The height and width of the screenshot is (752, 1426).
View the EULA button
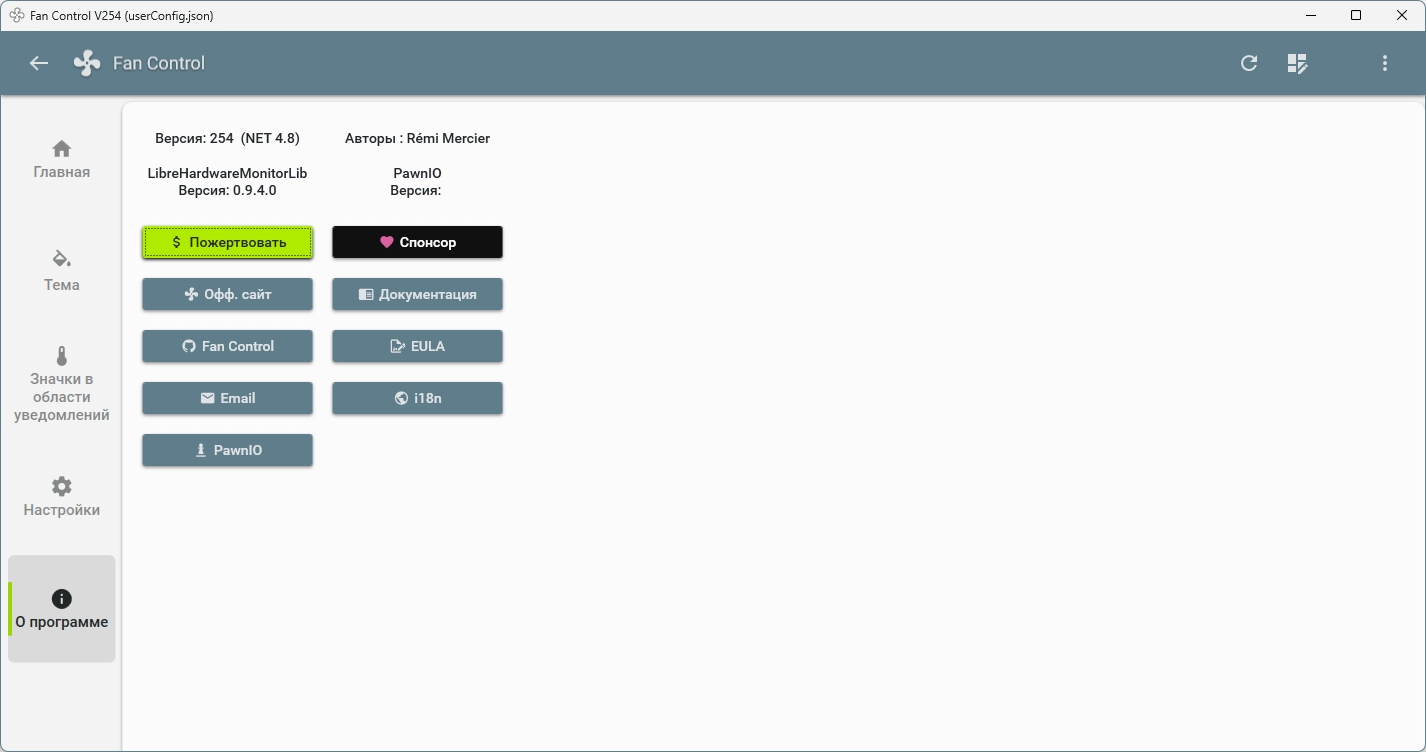[417, 346]
